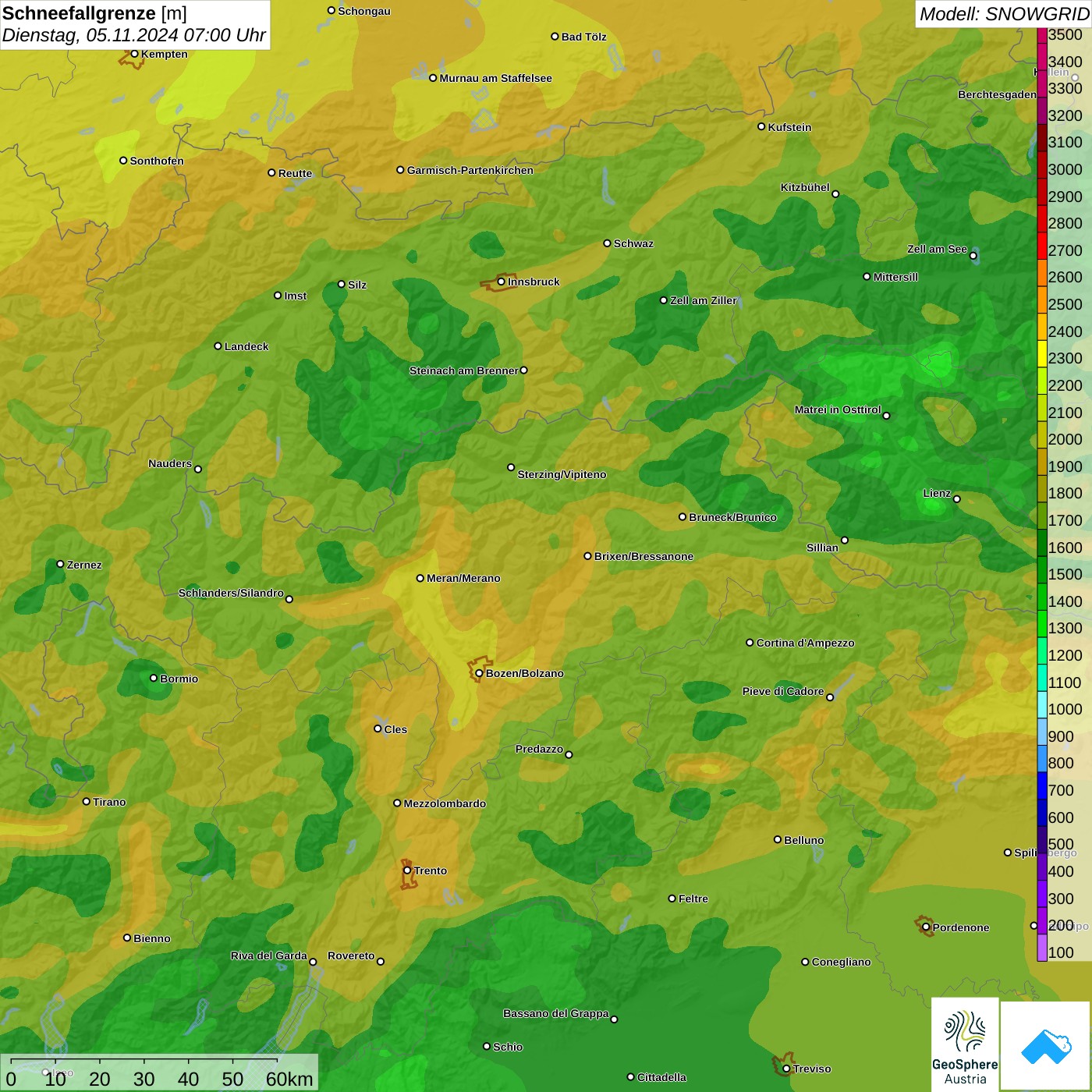The width and height of the screenshot is (1092, 1092).
Task: Click the 'Modell: SNOWGRID' label
Action: coord(1004,14)
